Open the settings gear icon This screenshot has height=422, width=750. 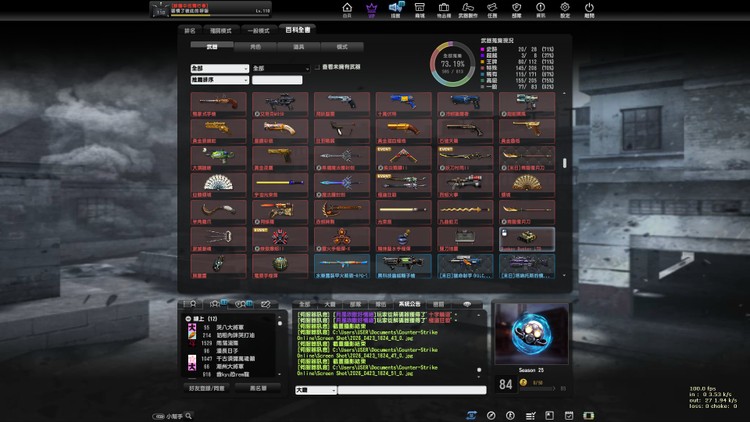pyautogui.click(x=566, y=12)
